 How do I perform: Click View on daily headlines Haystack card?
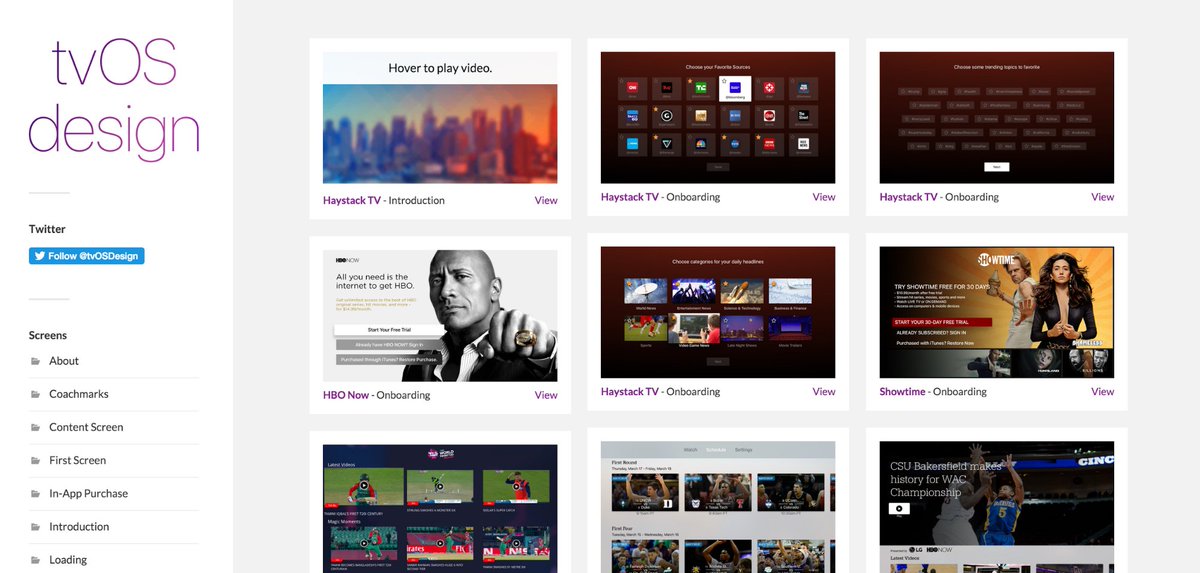click(x=824, y=392)
